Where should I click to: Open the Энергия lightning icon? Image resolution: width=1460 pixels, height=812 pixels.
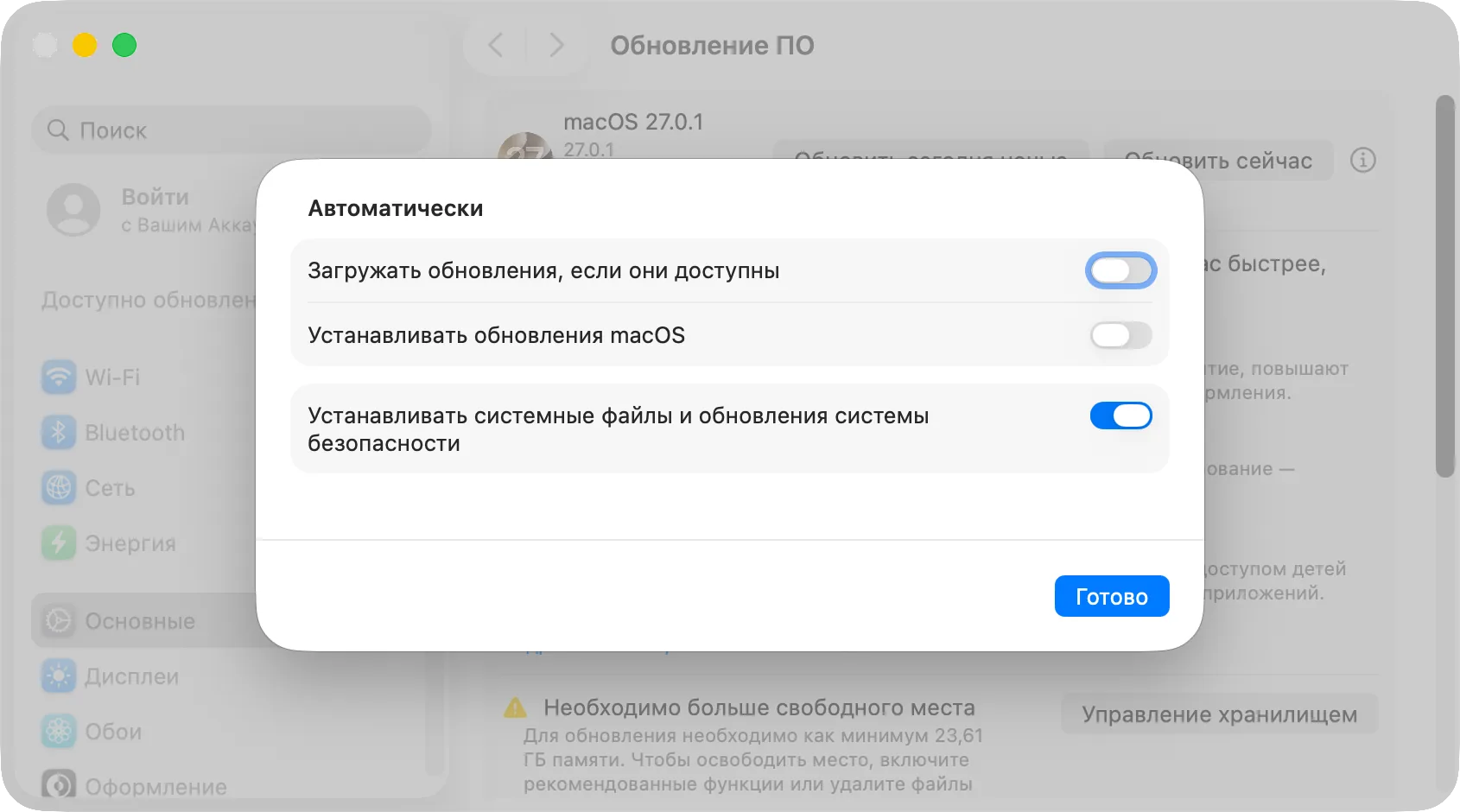pyautogui.click(x=59, y=543)
